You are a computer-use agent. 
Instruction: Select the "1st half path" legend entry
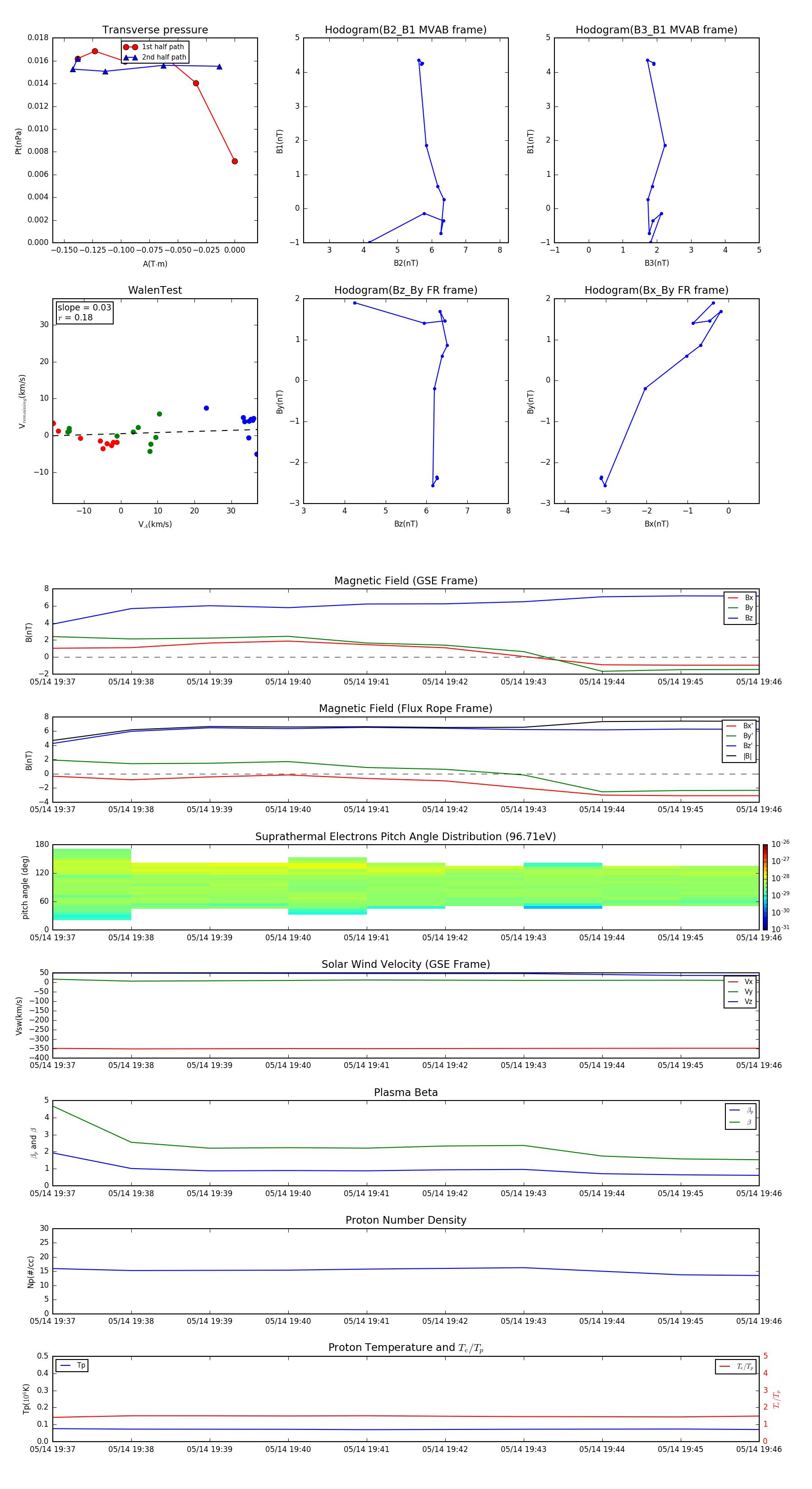[x=154, y=47]
